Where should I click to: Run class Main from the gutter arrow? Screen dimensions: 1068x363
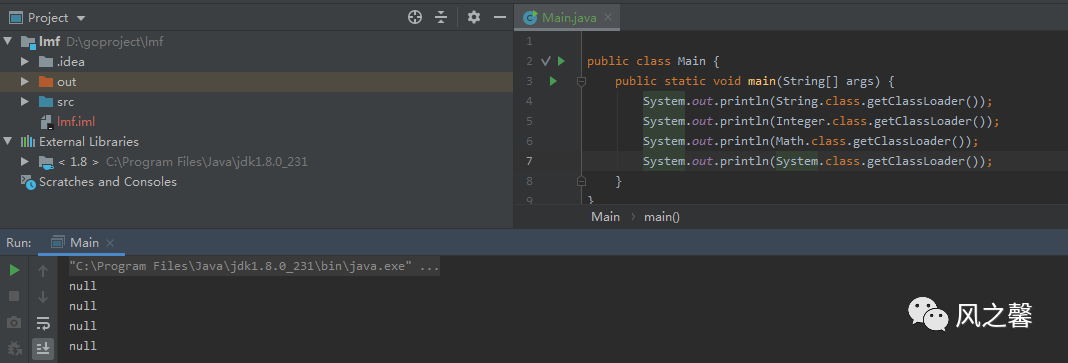coord(561,61)
